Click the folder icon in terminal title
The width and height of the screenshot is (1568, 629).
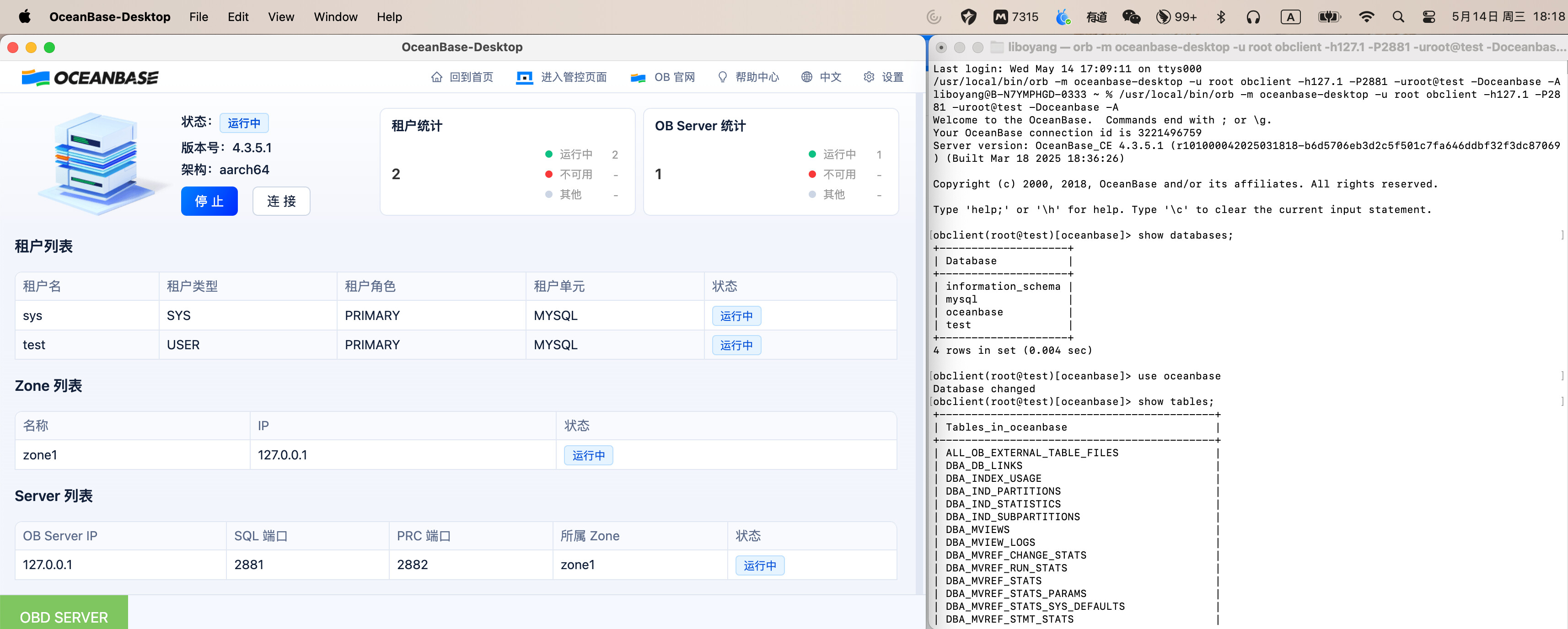997,47
